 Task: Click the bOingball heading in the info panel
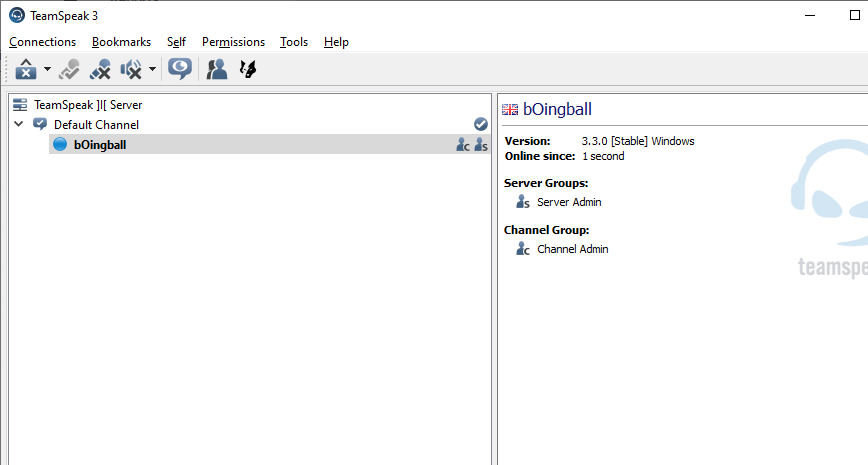point(557,109)
